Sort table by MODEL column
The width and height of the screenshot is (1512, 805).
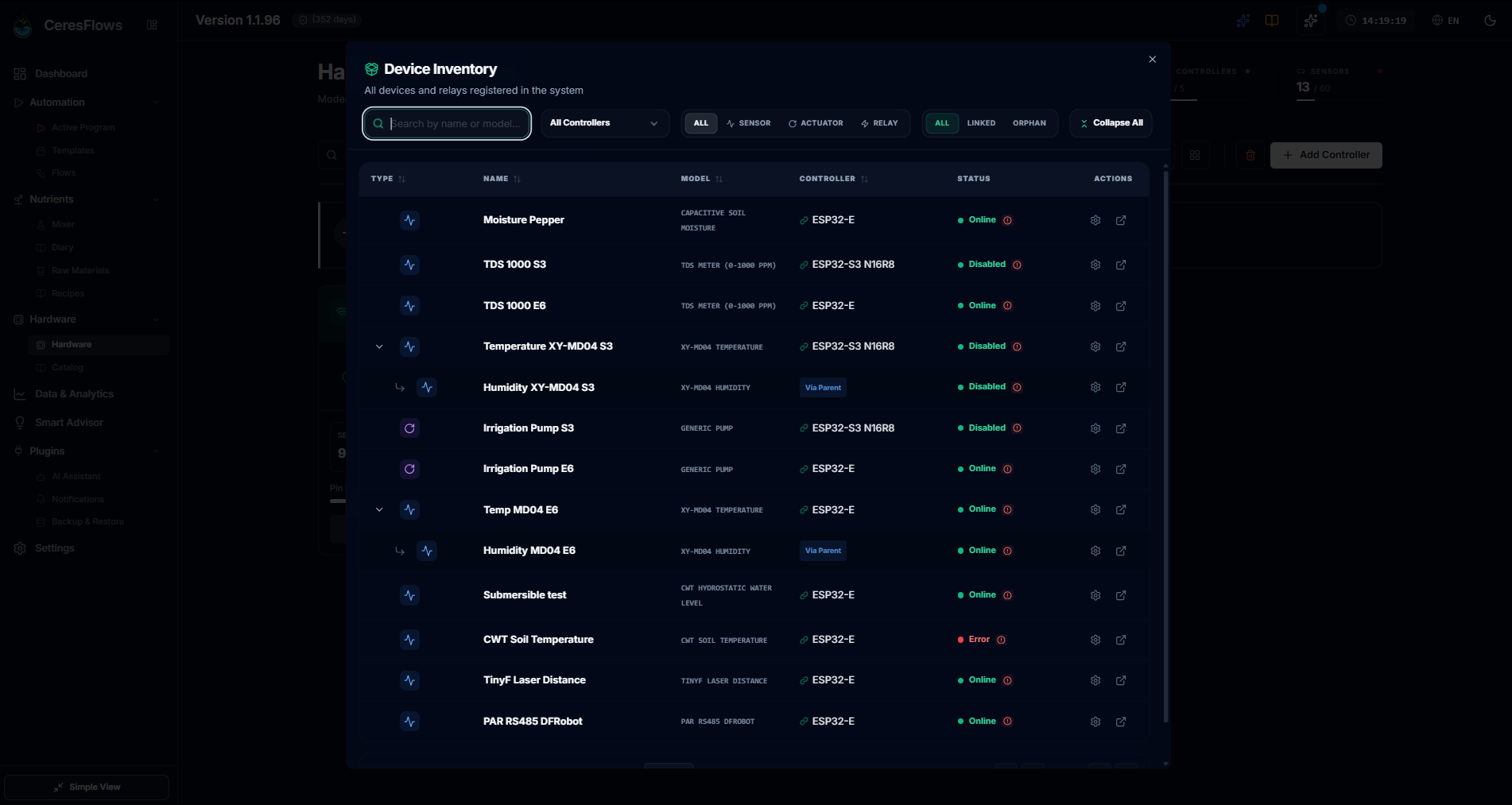pyautogui.click(x=701, y=179)
